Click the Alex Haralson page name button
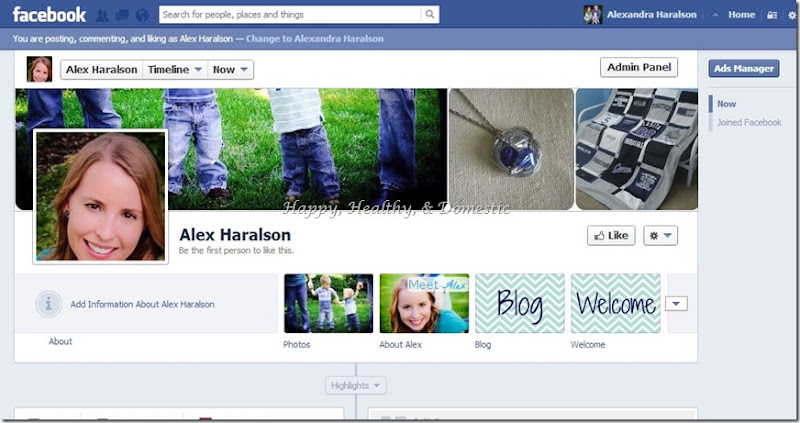800x423 pixels. pos(102,69)
